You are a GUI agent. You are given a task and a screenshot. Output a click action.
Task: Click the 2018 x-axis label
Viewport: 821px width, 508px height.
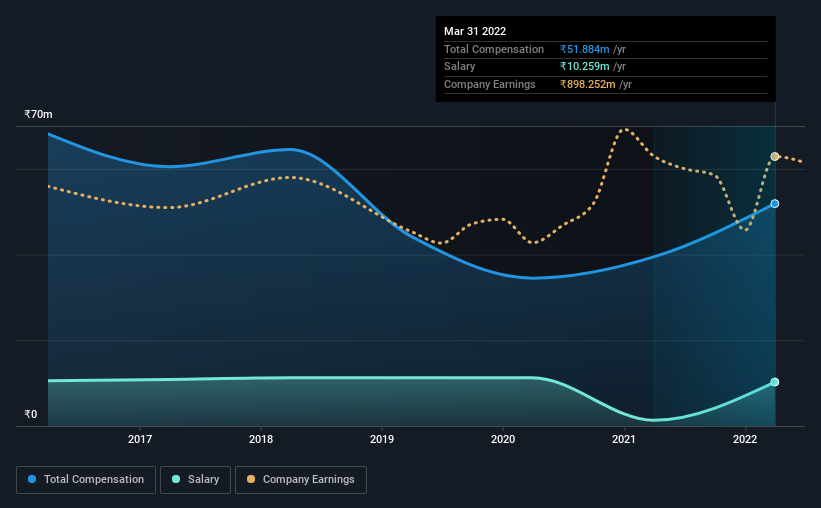point(261,439)
